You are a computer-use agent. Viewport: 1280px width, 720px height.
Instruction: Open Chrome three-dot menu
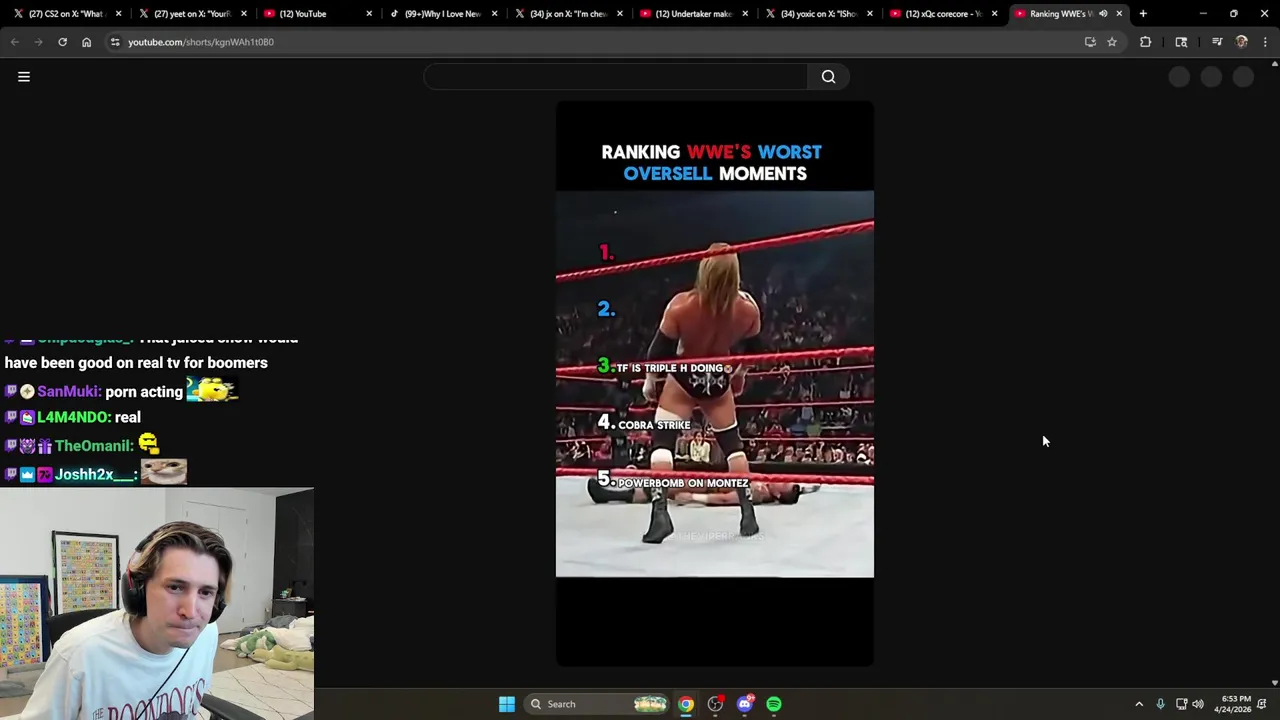(x=1265, y=42)
